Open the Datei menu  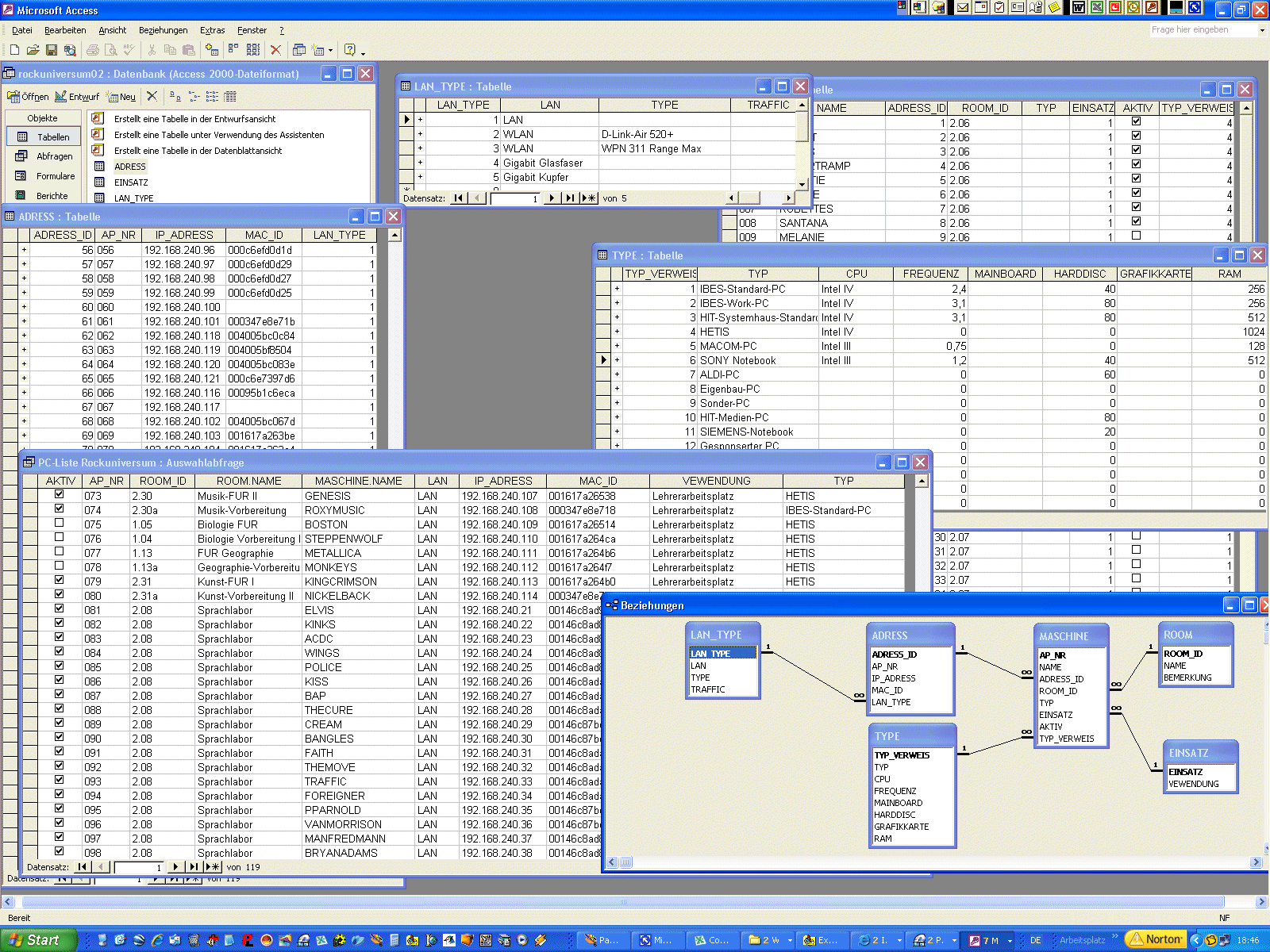pos(22,30)
